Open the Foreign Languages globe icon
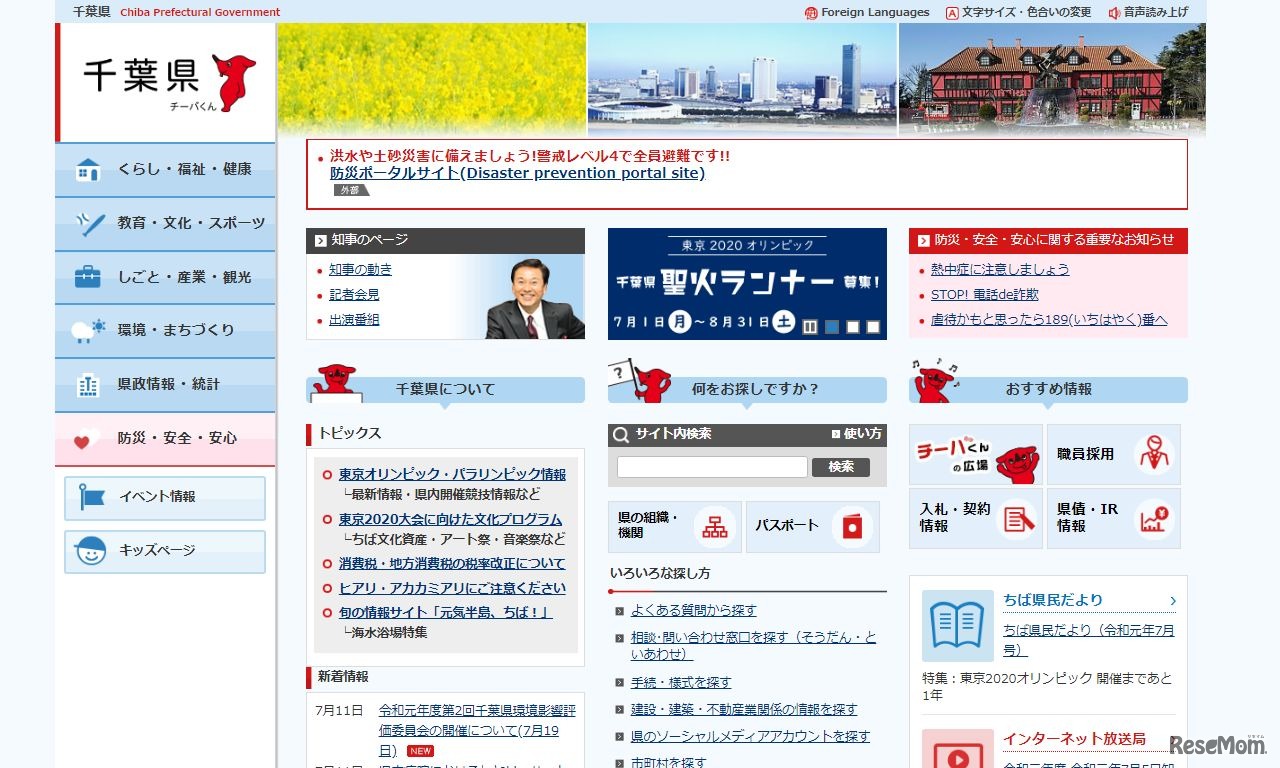 pyautogui.click(x=810, y=13)
